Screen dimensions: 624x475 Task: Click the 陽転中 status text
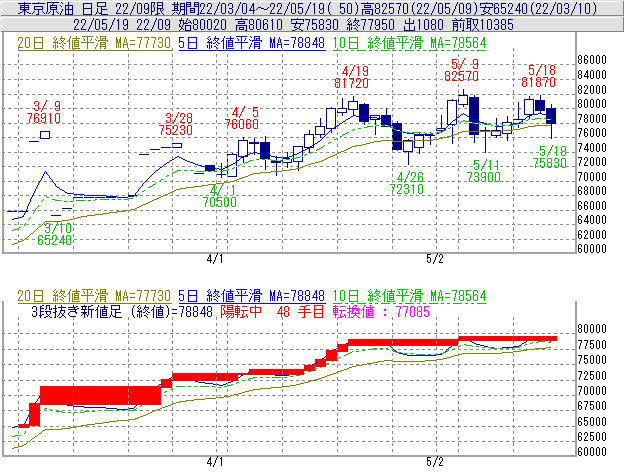coord(242,311)
